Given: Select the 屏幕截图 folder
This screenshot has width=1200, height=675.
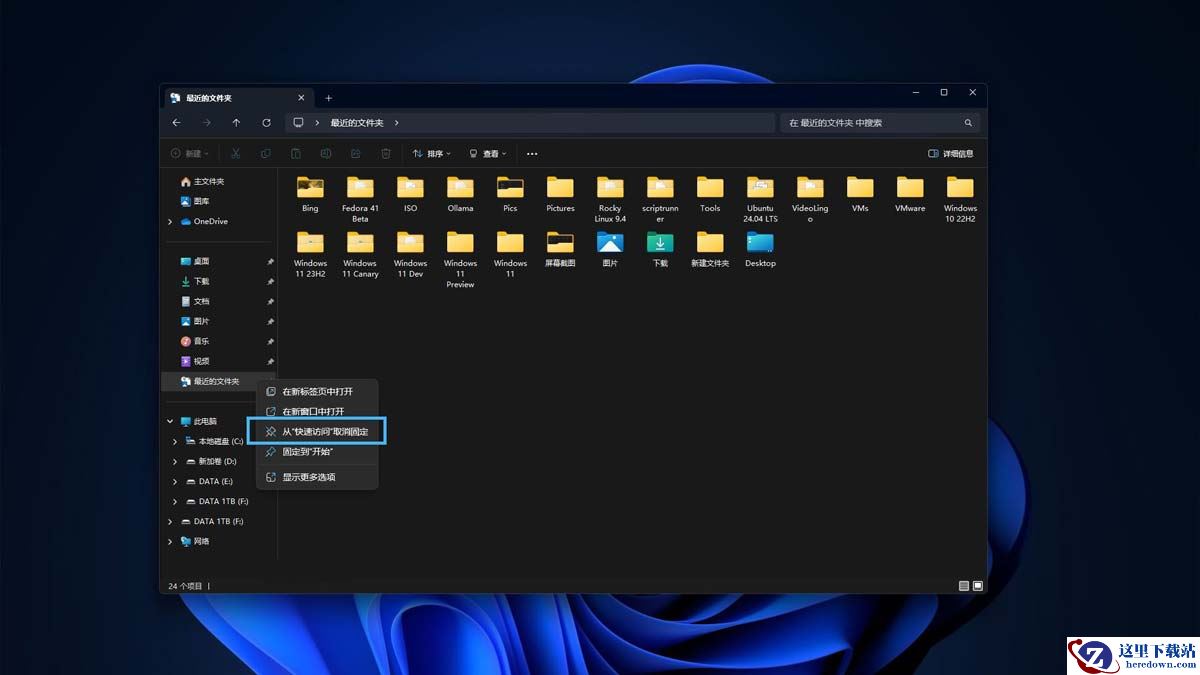Looking at the screenshot, I should pos(560,250).
